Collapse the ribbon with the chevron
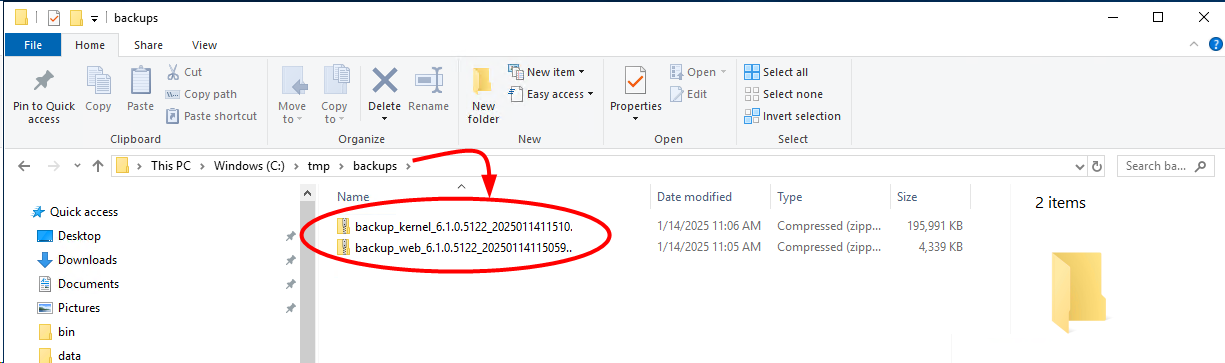The height and width of the screenshot is (363, 1225). 1194,45
